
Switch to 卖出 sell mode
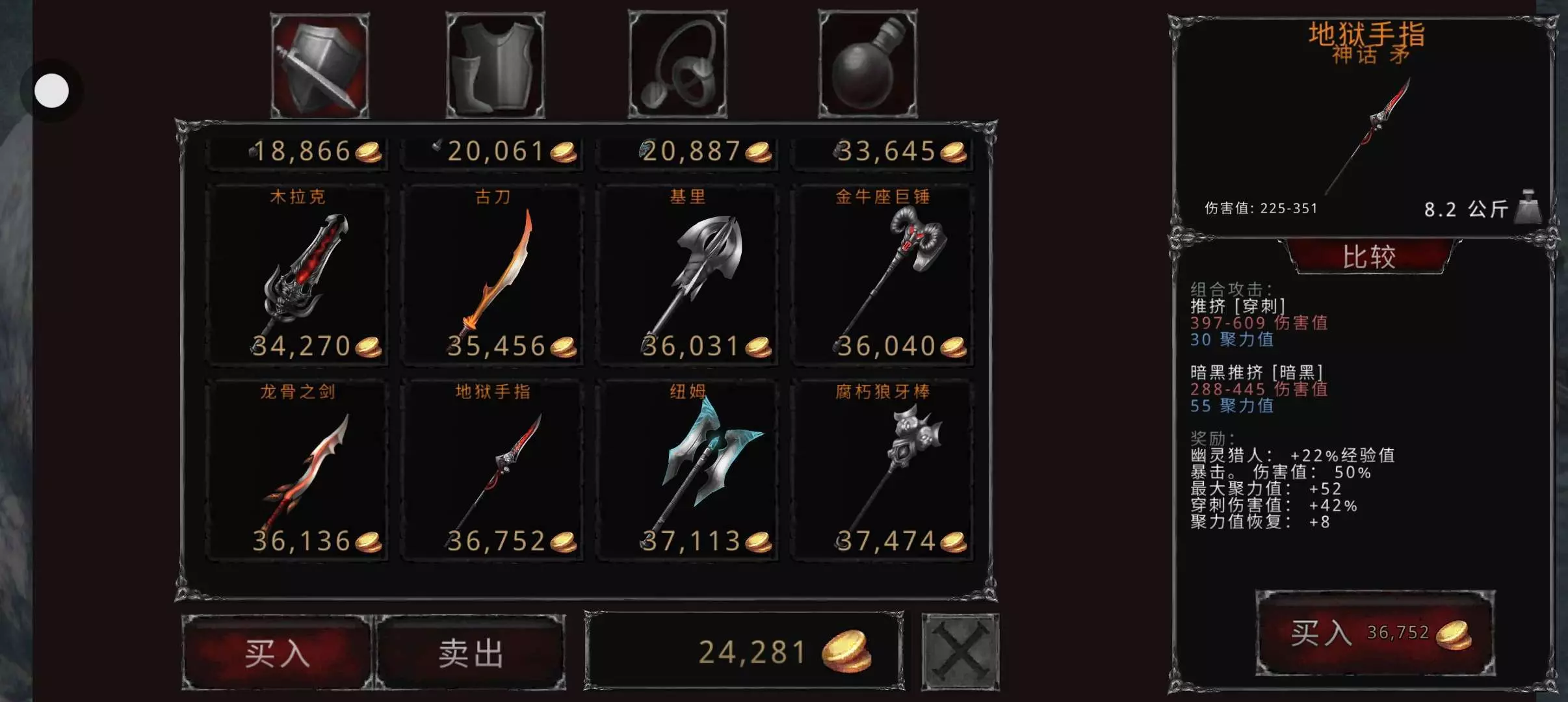coord(471,652)
